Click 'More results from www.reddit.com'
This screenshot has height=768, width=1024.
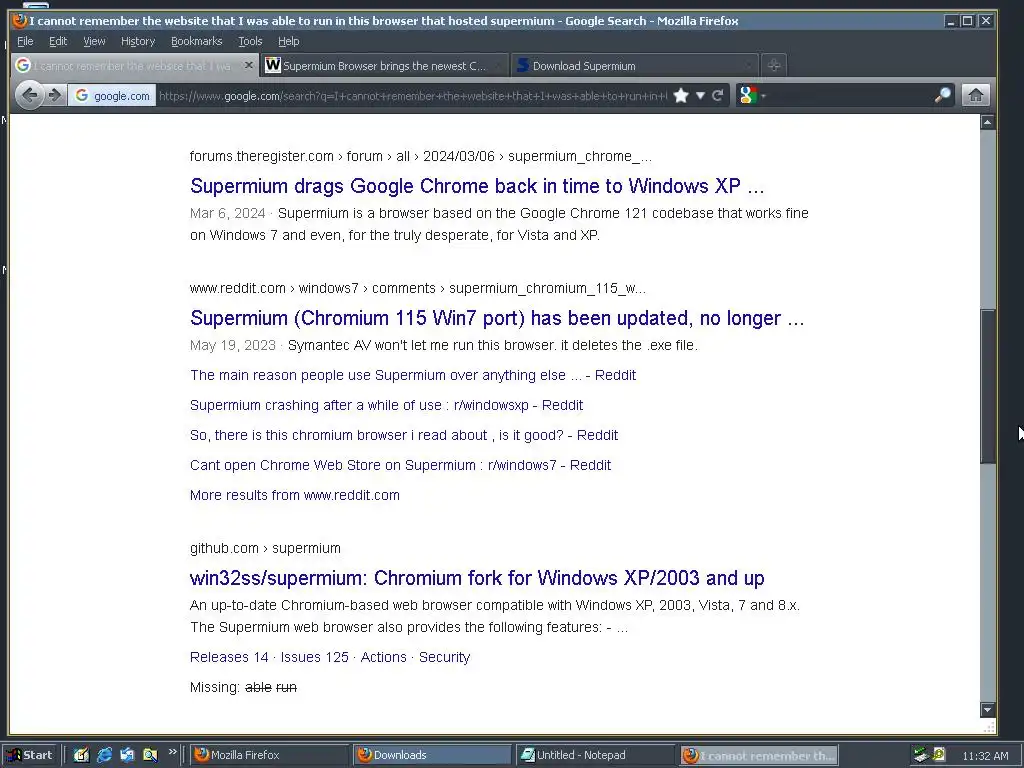[x=295, y=495]
